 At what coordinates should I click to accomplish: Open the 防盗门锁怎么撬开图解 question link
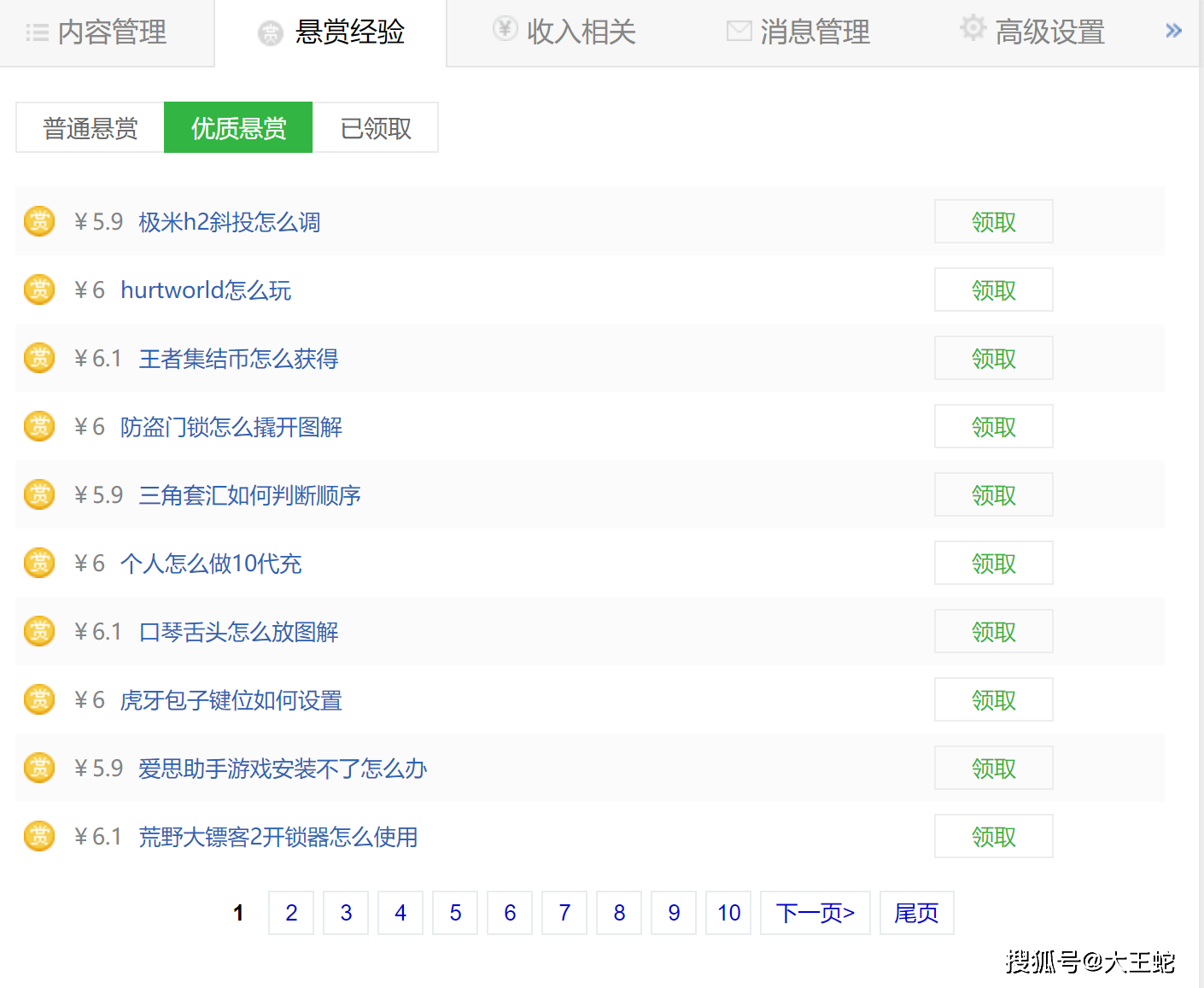click(231, 427)
